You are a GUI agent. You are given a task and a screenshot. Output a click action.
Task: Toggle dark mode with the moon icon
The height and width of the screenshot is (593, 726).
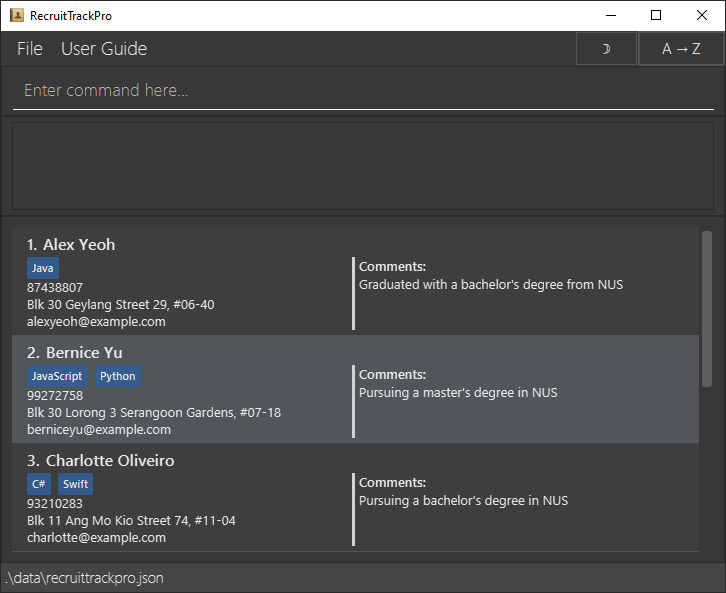click(x=606, y=49)
